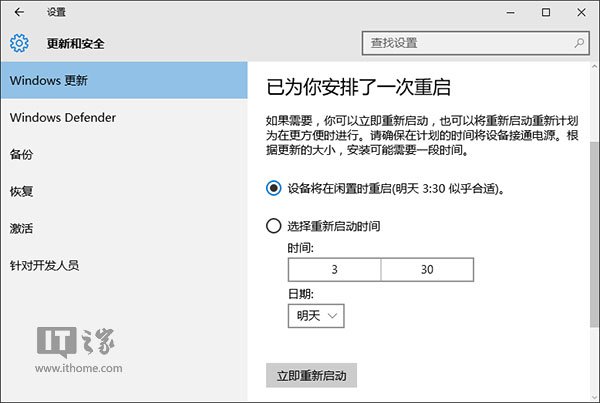Click the 日期: label
Viewport: 600px width, 403px height.
(300, 294)
